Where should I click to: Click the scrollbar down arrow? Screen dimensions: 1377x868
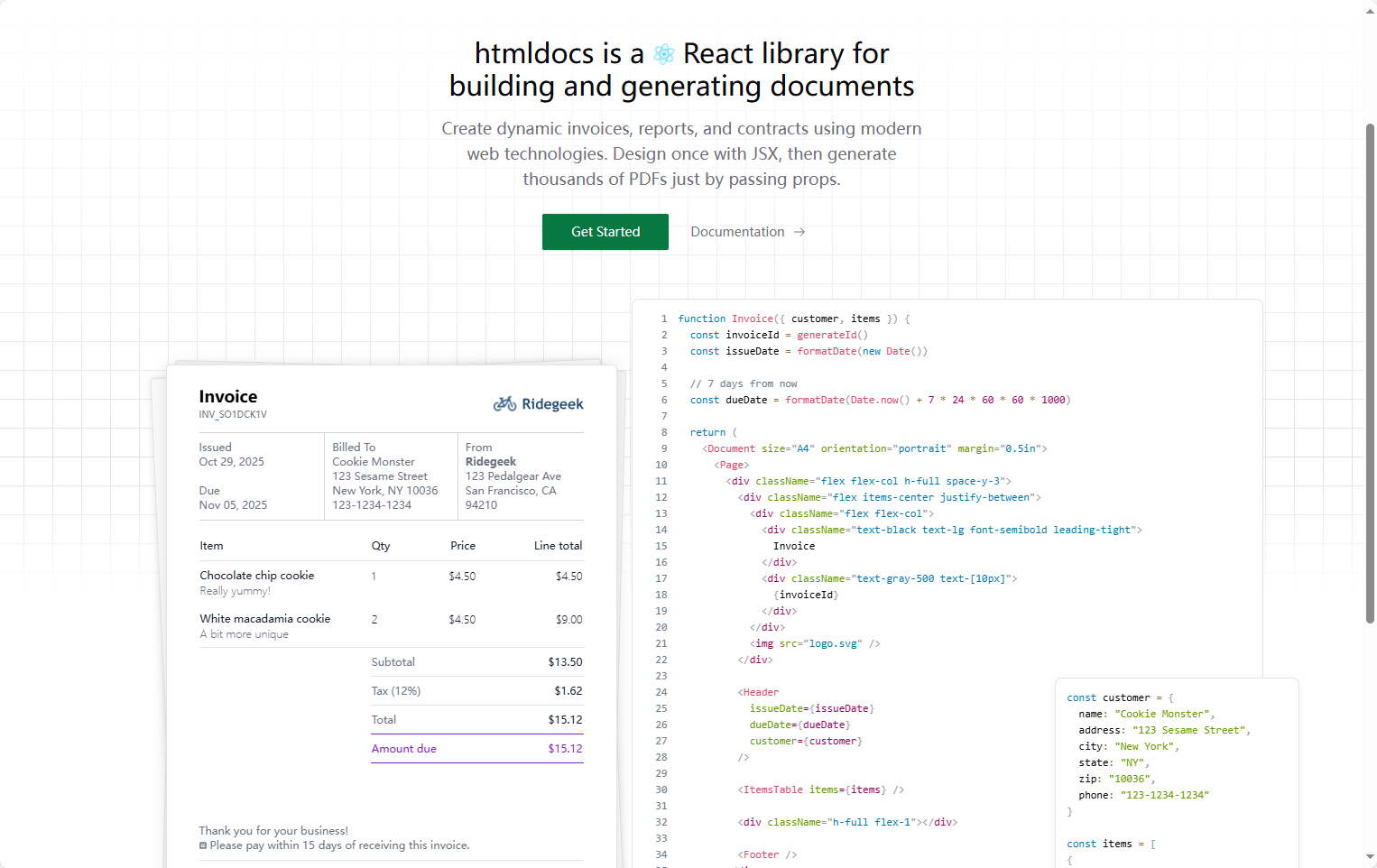1370,857
